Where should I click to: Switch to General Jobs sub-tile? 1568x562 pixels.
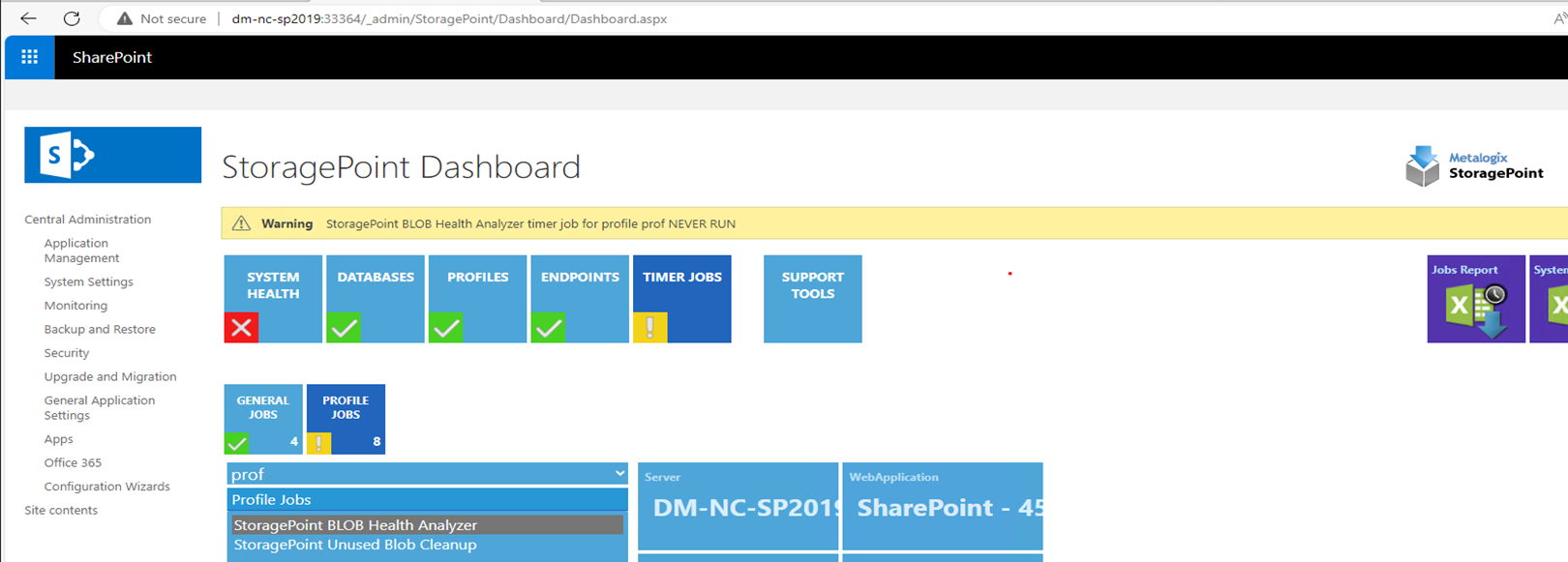(x=263, y=419)
